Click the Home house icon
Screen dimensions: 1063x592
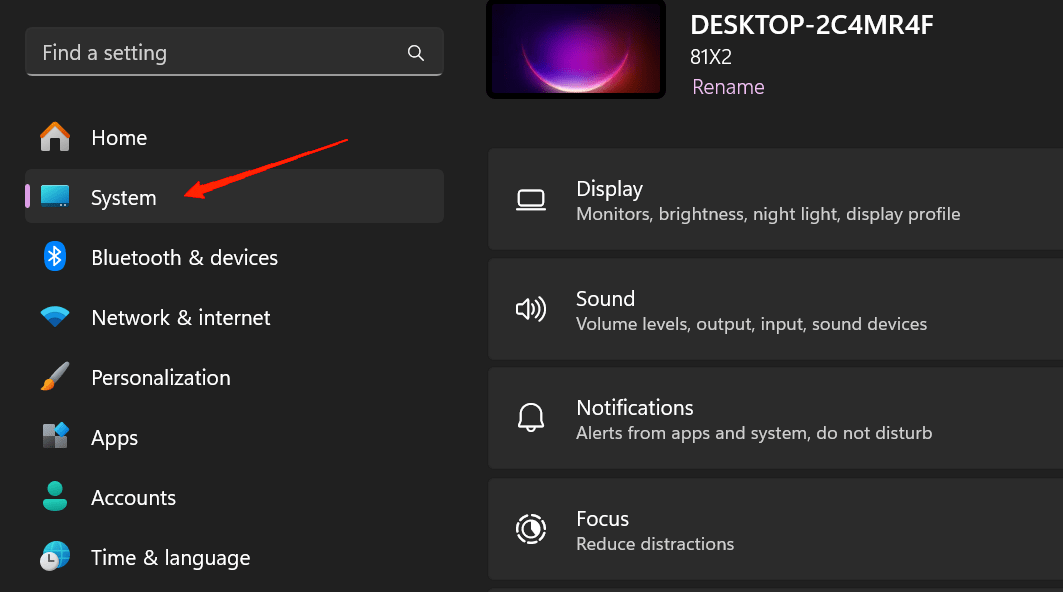(55, 137)
